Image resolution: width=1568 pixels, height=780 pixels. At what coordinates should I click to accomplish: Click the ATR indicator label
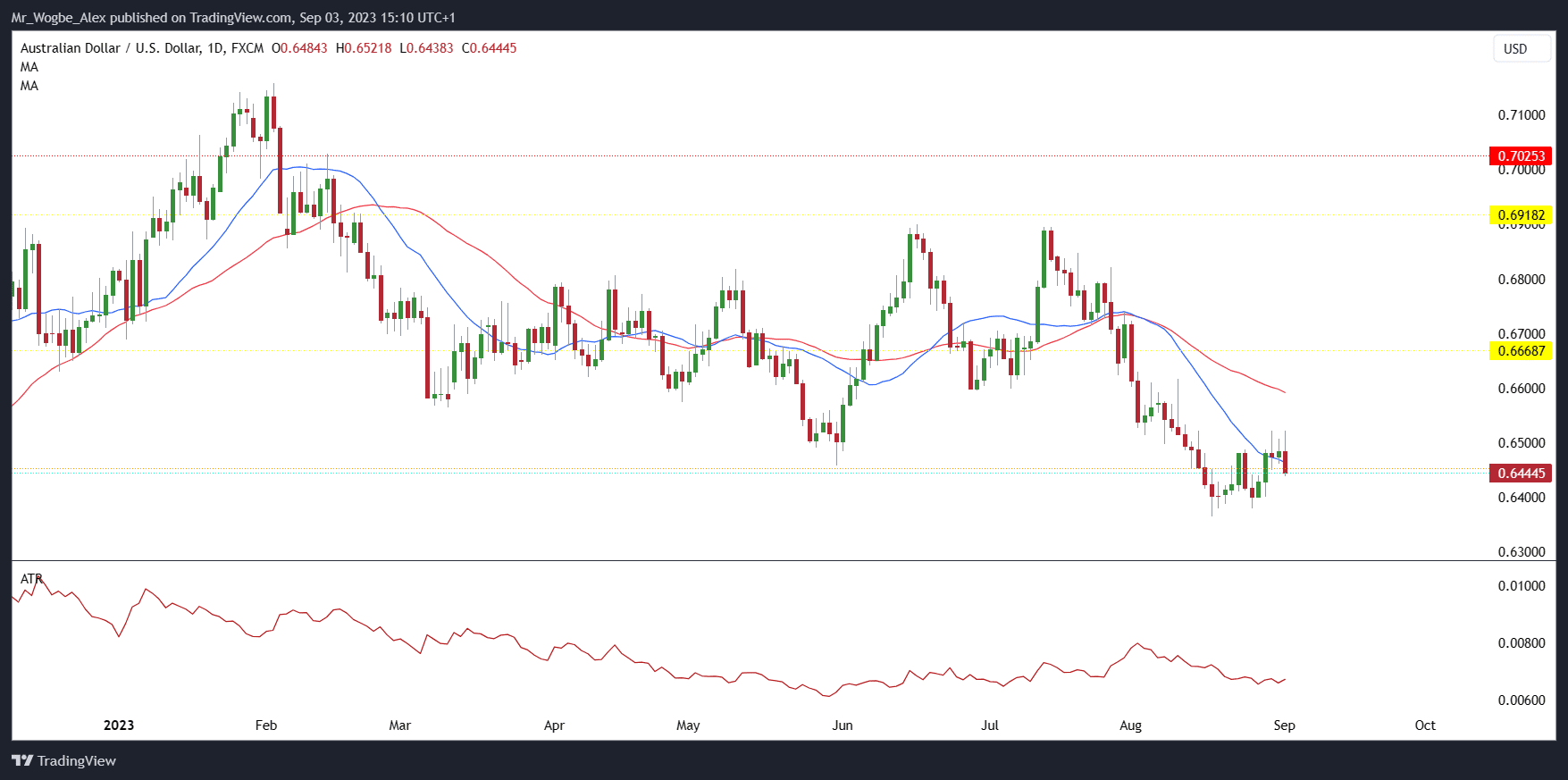click(32, 579)
